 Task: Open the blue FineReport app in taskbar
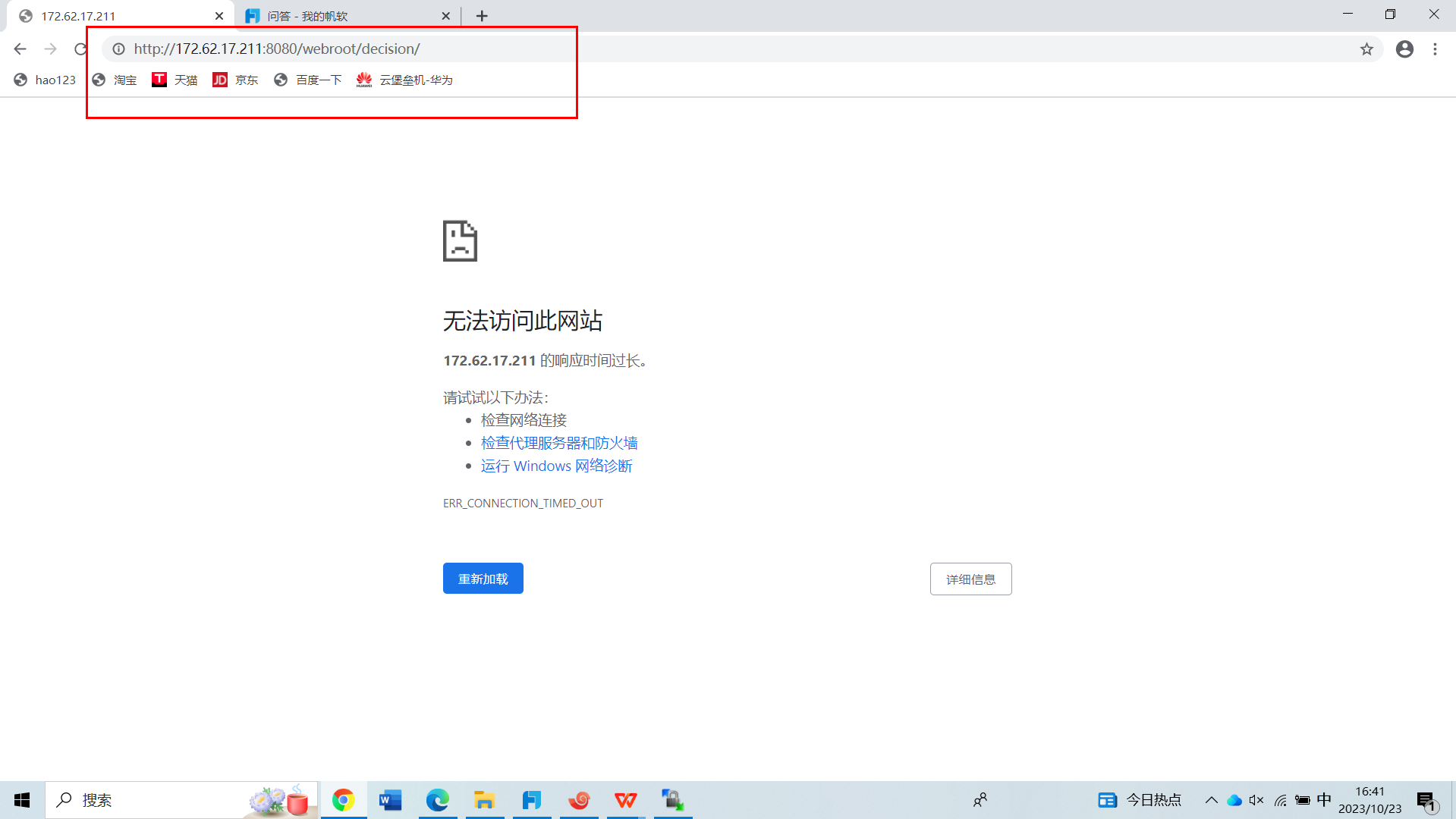click(531, 800)
